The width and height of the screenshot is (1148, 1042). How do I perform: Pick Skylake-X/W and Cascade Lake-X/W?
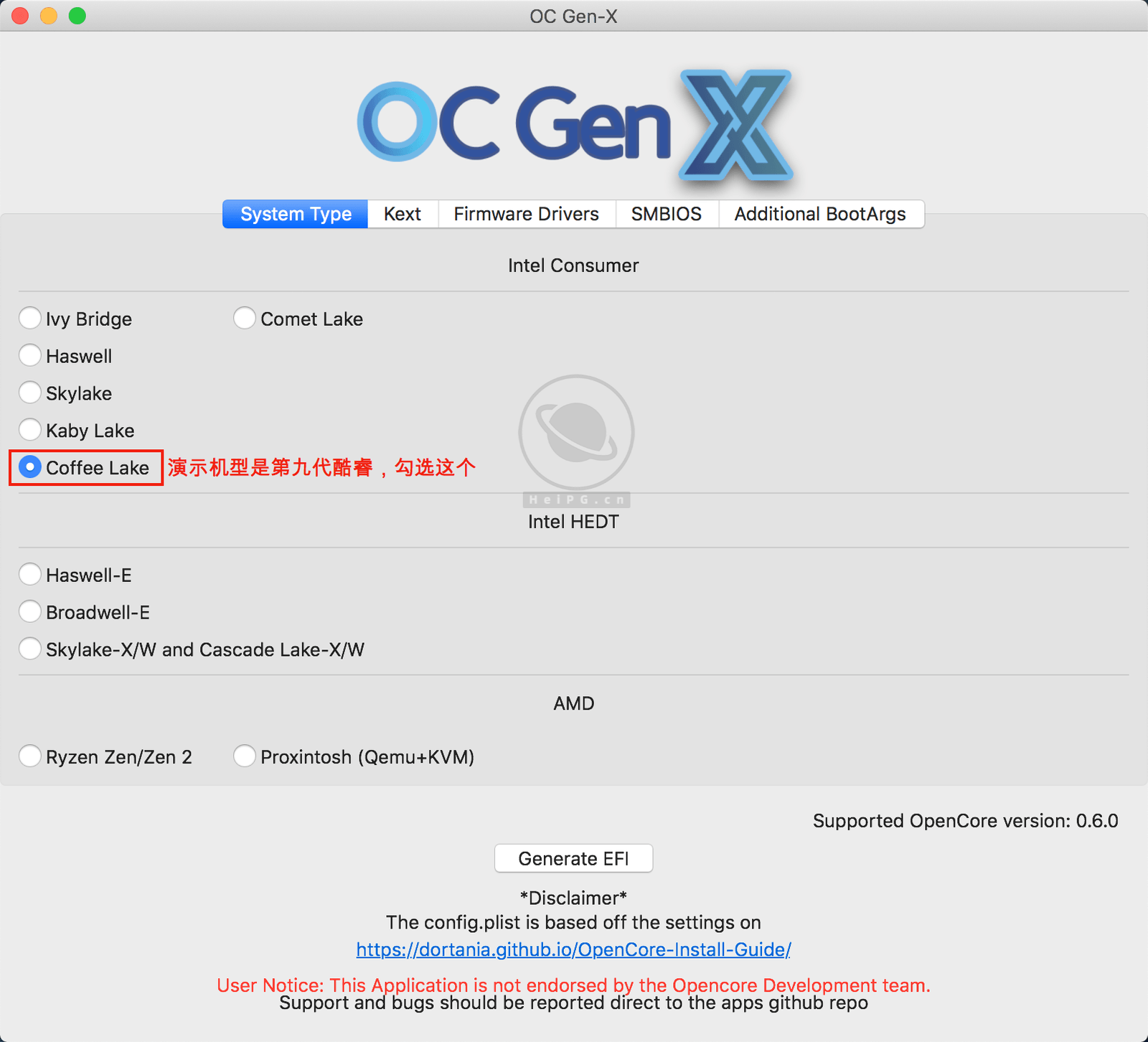click(x=30, y=649)
